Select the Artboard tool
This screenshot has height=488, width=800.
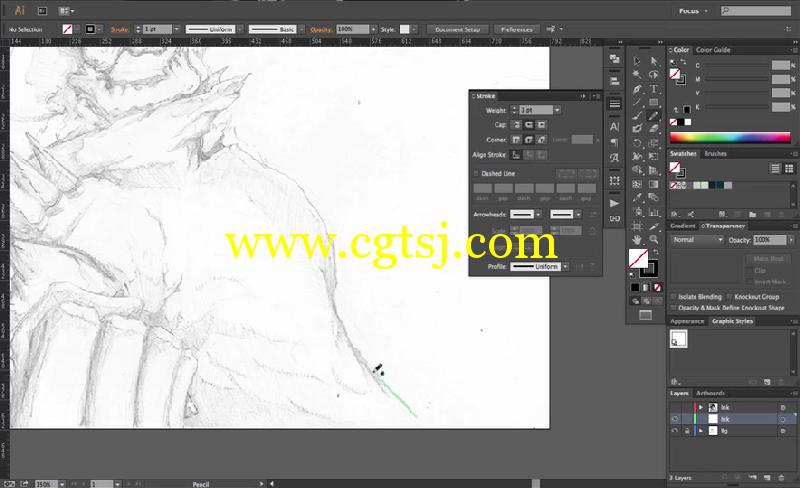(x=637, y=226)
